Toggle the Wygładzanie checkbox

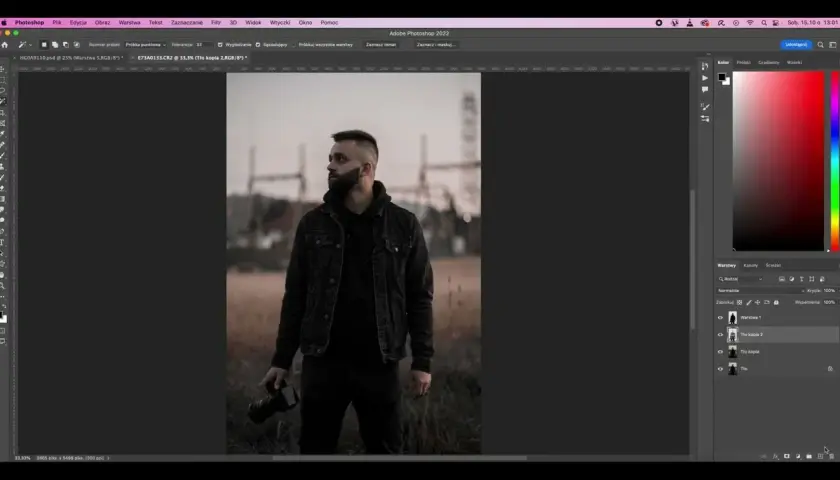click(220, 45)
